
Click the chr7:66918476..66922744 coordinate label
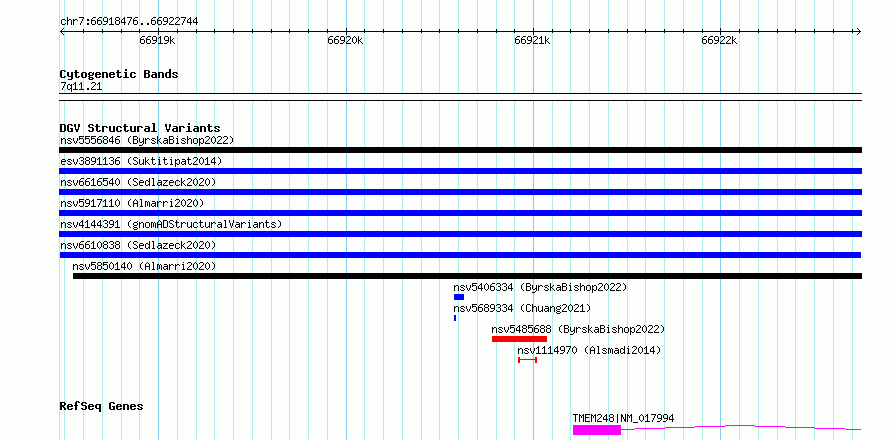[129, 22]
